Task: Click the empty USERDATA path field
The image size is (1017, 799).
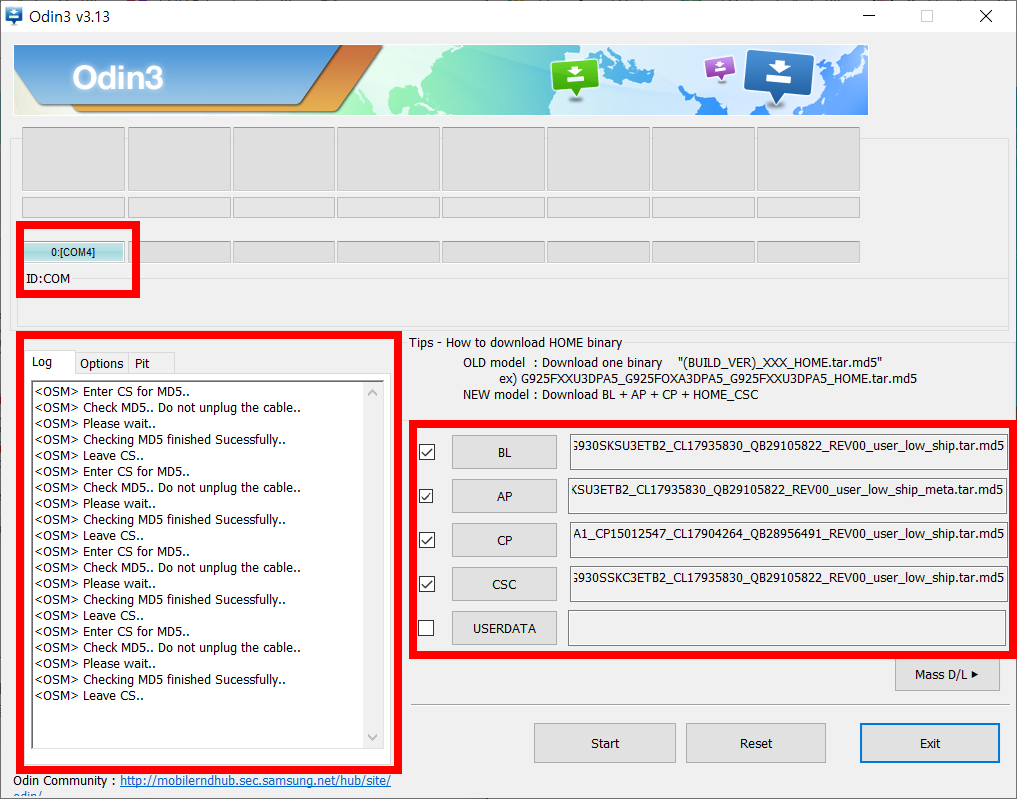Action: pyautogui.click(x=787, y=628)
